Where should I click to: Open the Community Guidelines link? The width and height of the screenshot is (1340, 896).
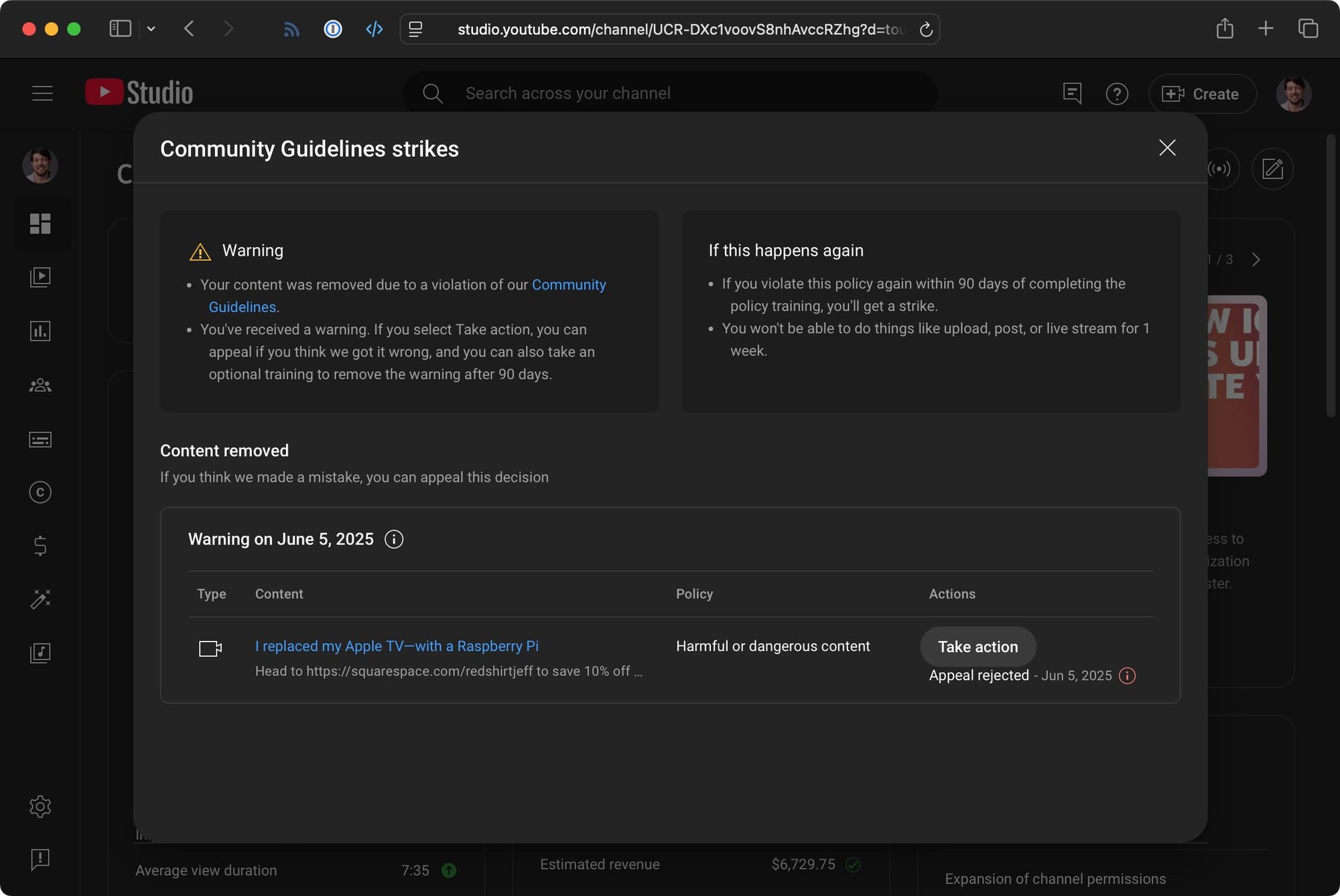[569, 285]
